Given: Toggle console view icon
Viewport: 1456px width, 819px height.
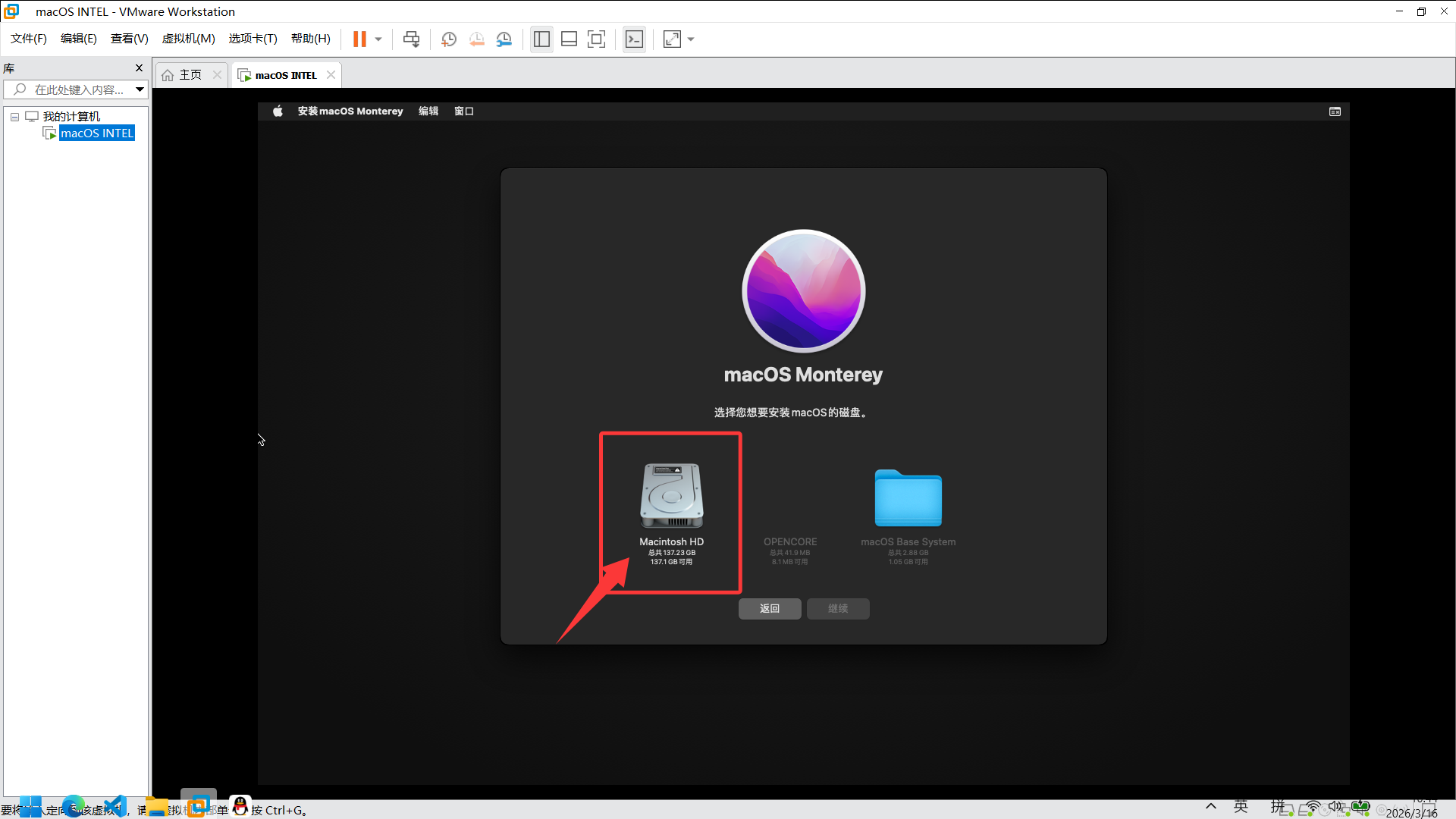Looking at the screenshot, I should tap(634, 39).
